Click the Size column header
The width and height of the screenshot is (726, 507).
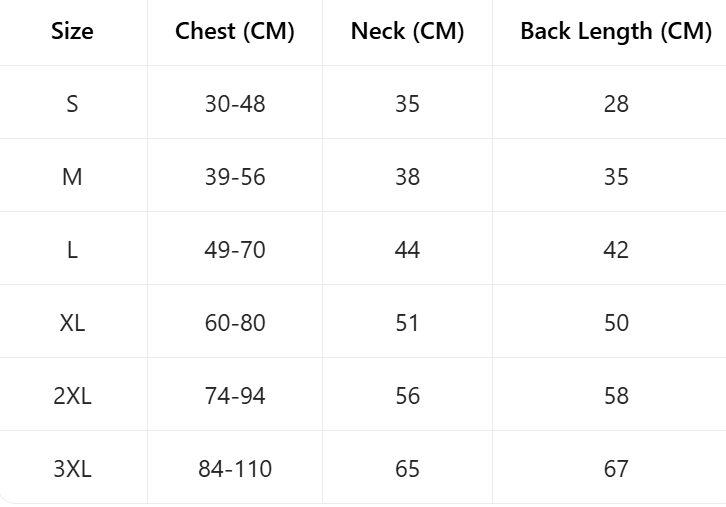[72, 31]
